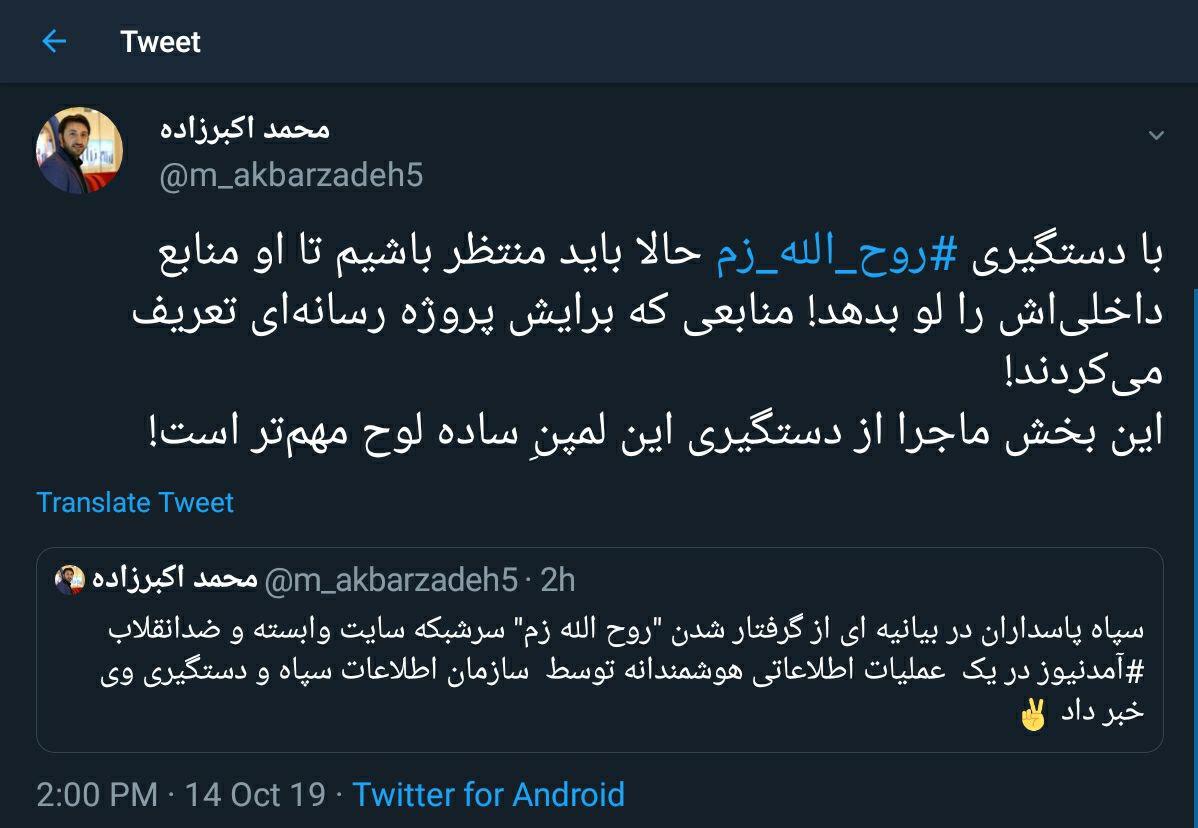
Task: Click the quoted tweet's 2h timestamp
Action: click(x=558, y=580)
